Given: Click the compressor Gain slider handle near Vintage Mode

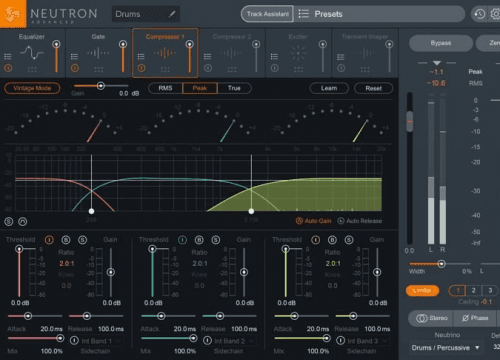Looking at the screenshot, I should pos(101,86).
